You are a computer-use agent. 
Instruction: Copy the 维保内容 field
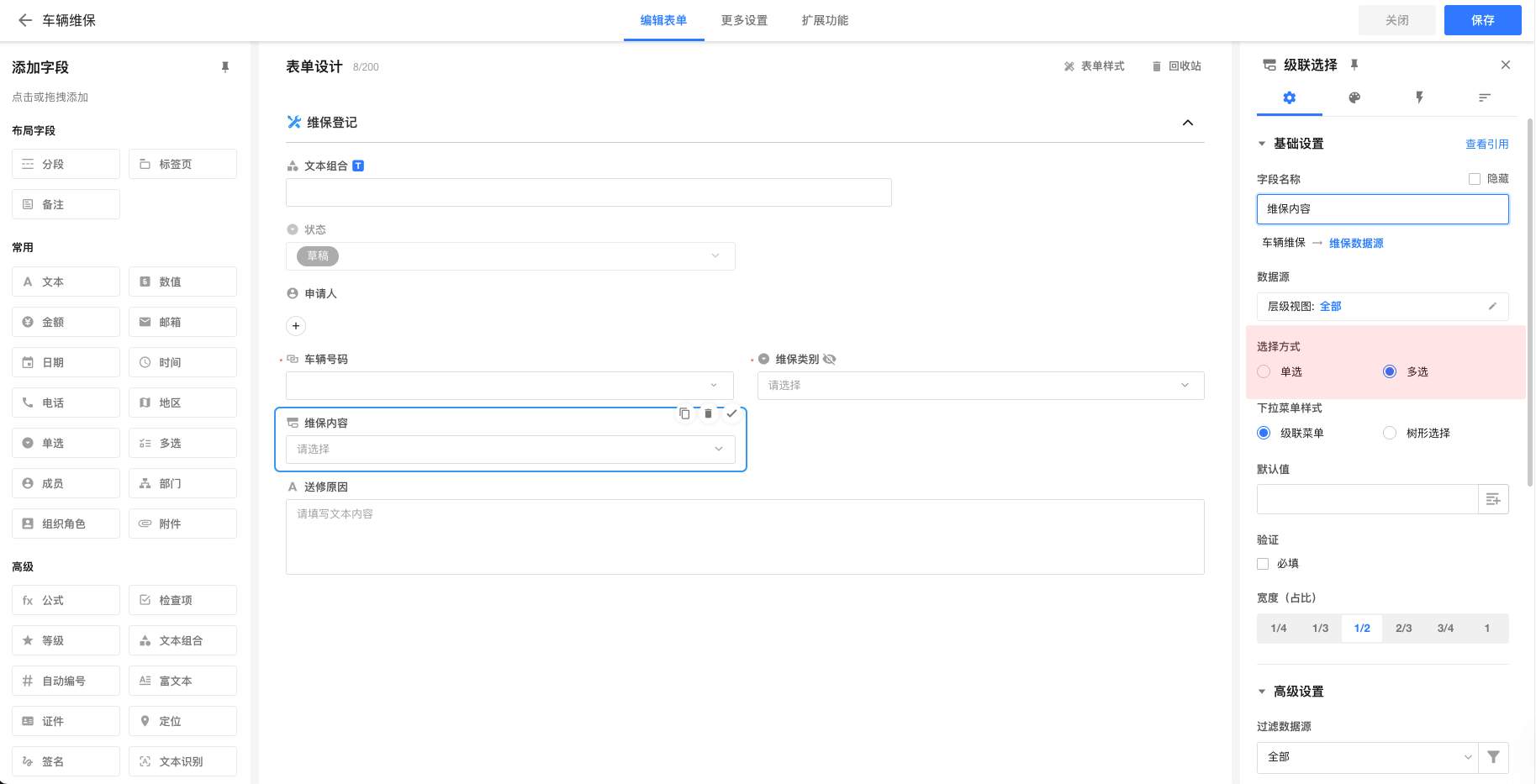[684, 413]
